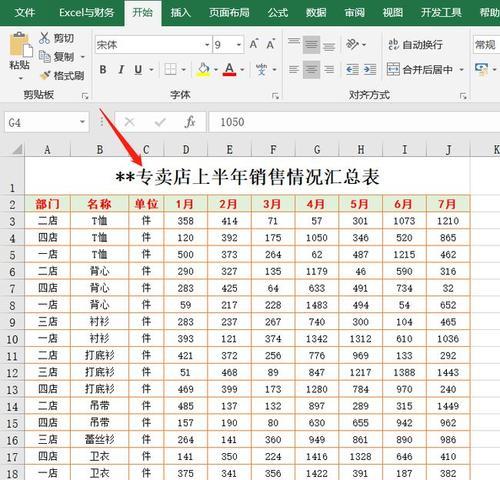Viewport: 500px width, 480px height.
Task: Click the Paste clipboard icon
Action: [x=20, y=44]
